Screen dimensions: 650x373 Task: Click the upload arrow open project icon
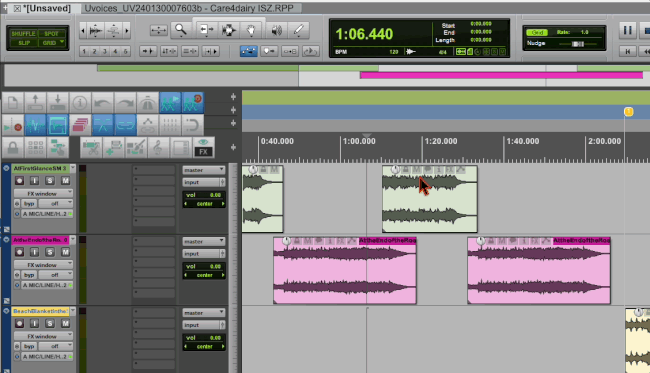(35, 102)
